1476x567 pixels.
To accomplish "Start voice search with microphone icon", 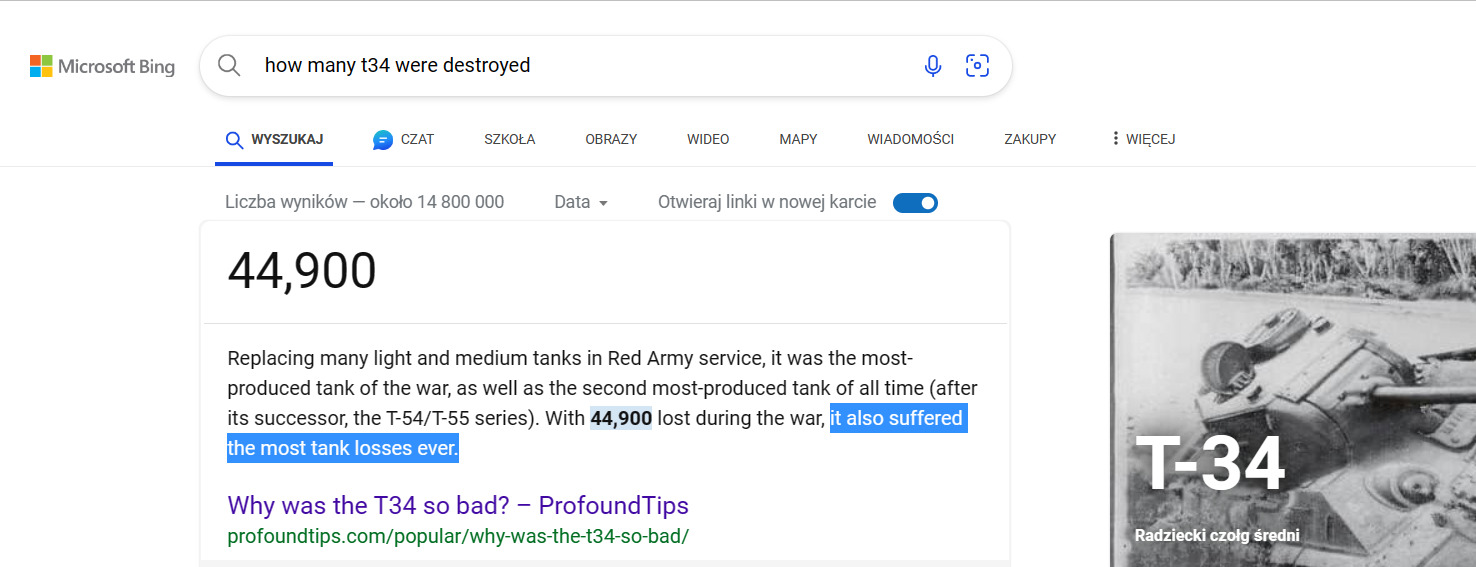I will pyautogui.click(x=932, y=66).
